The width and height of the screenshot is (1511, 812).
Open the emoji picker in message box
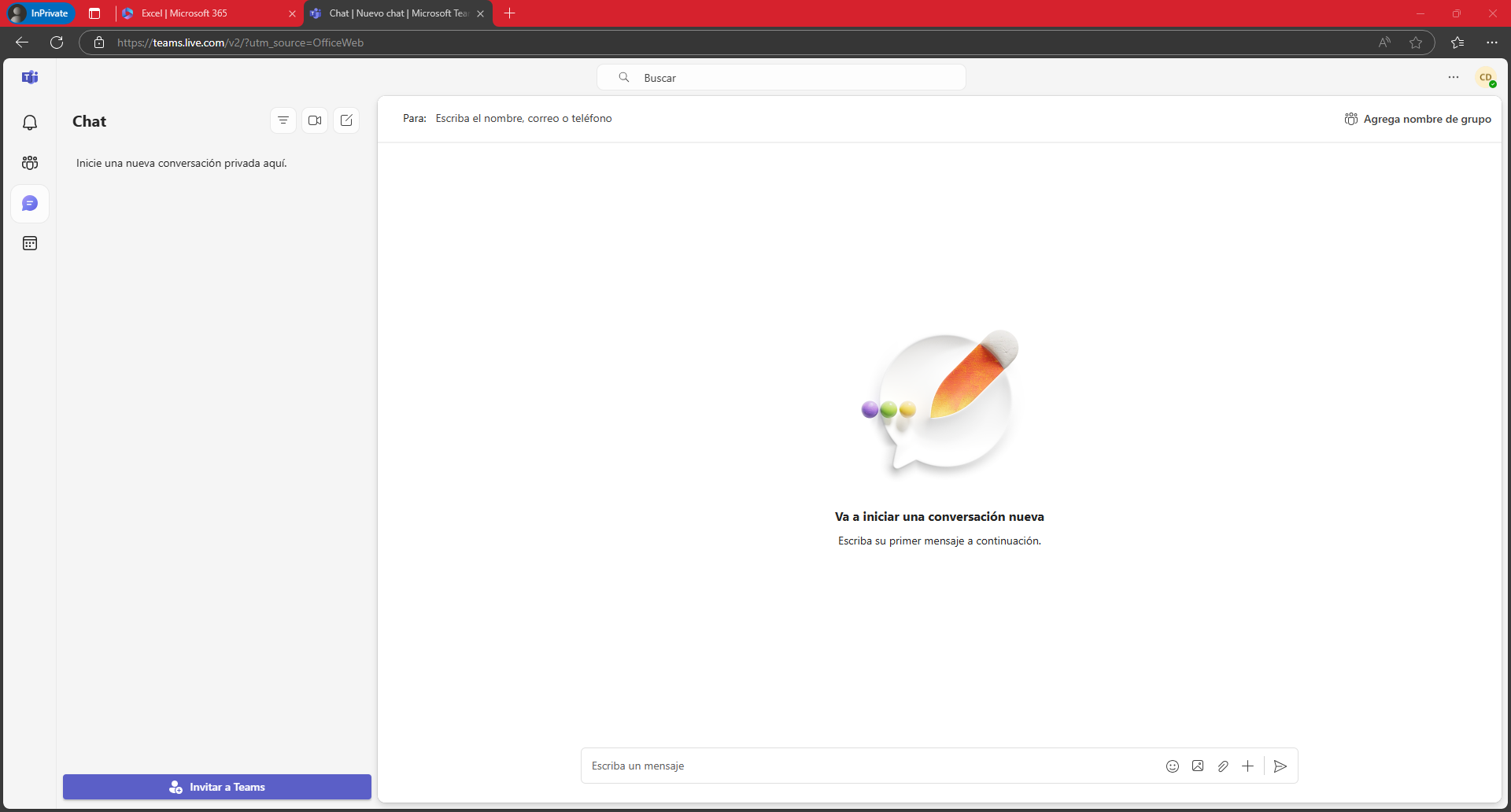click(x=1172, y=766)
